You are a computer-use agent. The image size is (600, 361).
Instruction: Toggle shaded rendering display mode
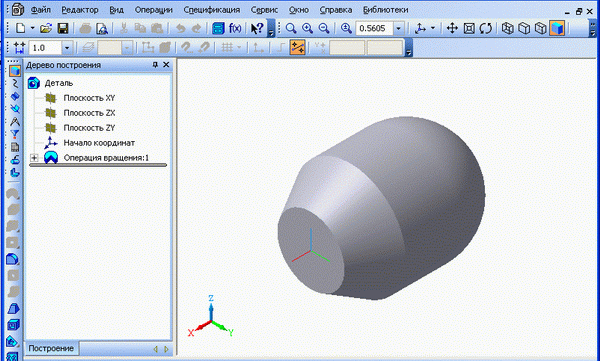557,28
